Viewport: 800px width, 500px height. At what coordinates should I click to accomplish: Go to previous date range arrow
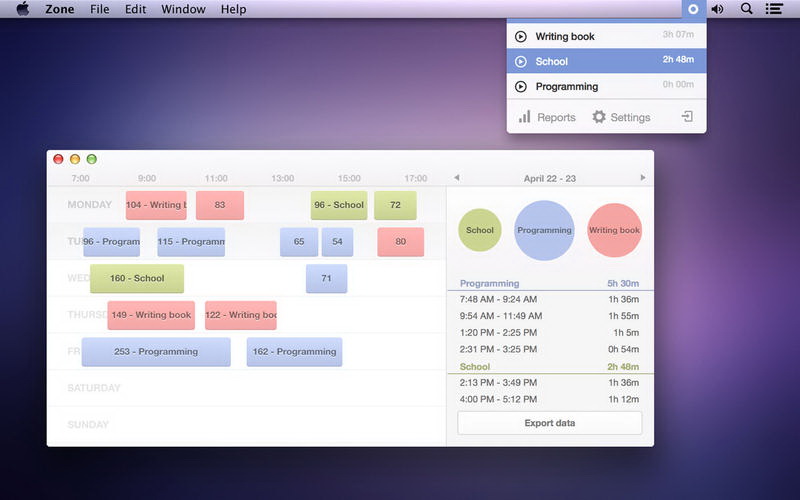457,178
